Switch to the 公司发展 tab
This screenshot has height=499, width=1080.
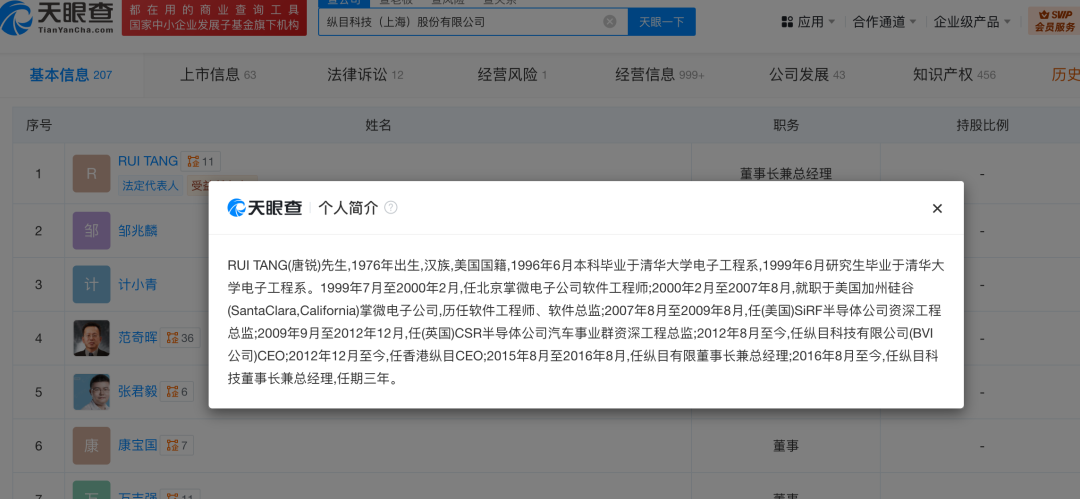tap(807, 75)
